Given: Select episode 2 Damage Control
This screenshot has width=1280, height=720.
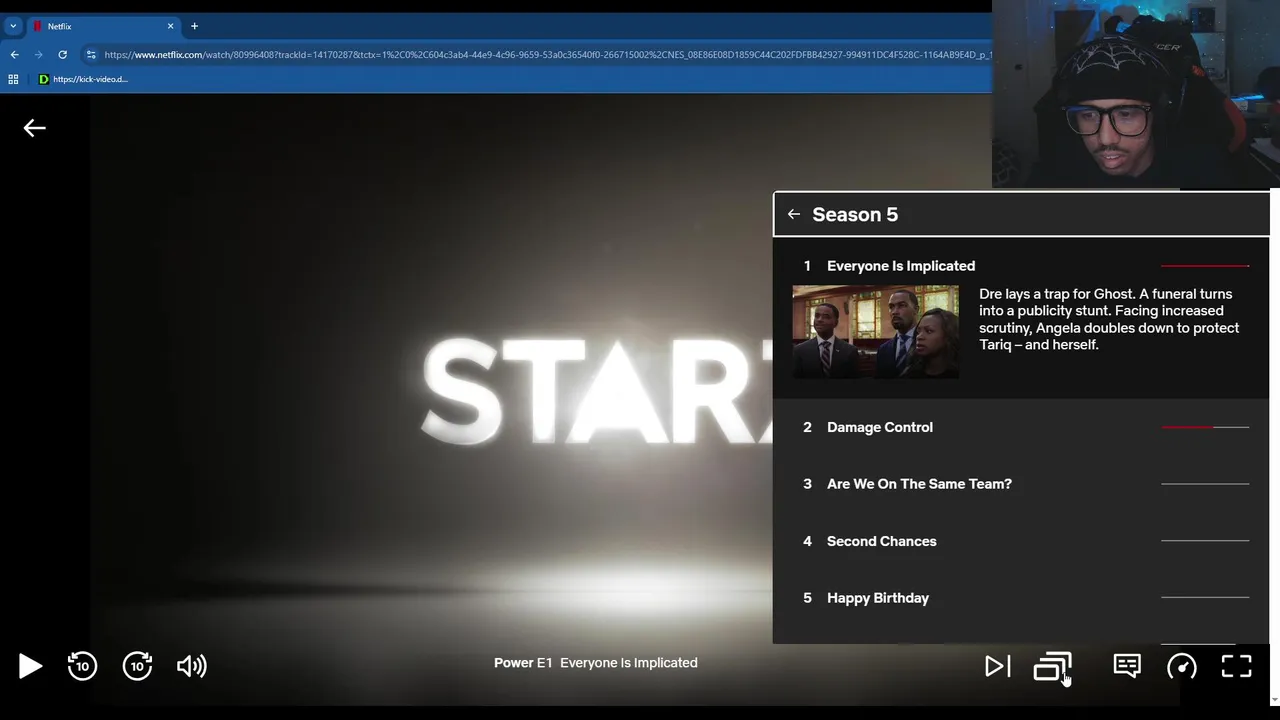Looking at the screenshot, I should coord(1021,427).
